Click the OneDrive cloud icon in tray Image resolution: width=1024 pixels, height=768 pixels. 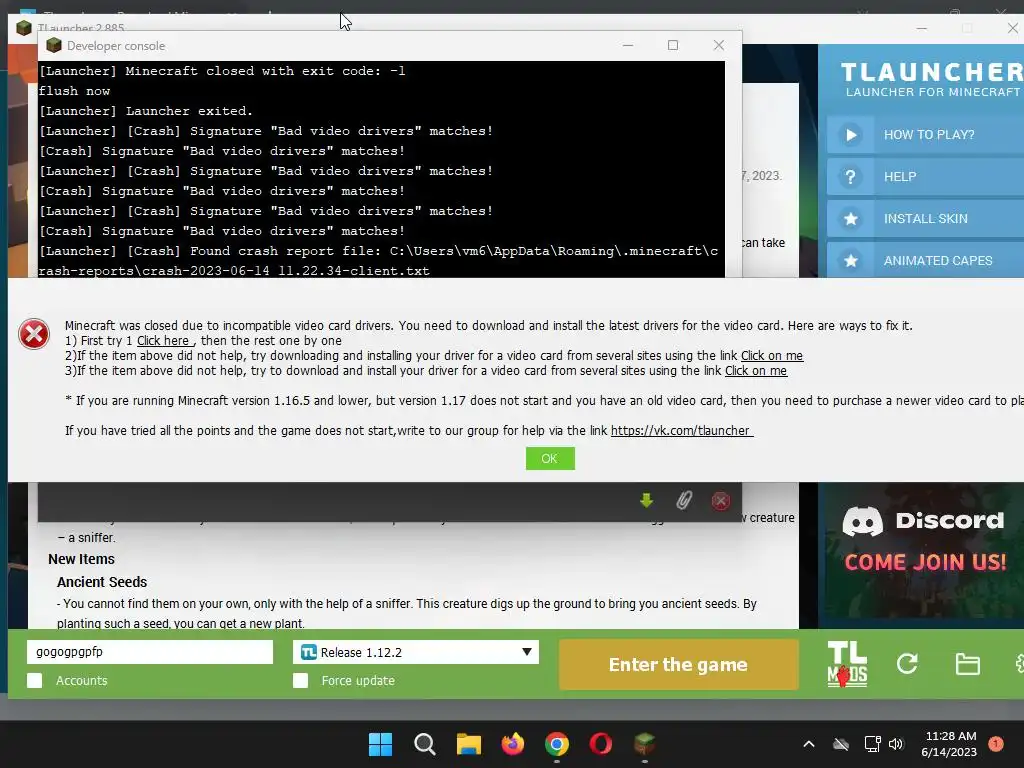(841, 744)
